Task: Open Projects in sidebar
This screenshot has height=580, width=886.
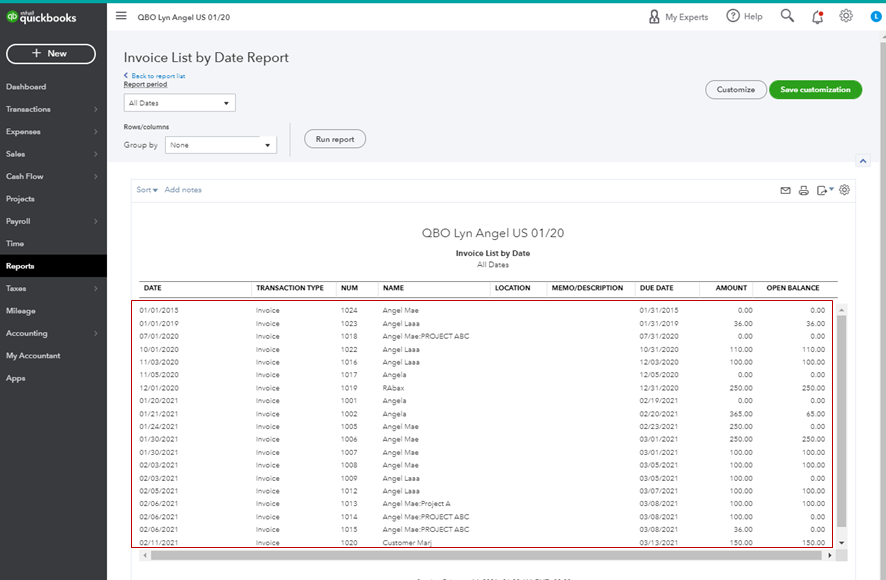Action: click(20, 198)
